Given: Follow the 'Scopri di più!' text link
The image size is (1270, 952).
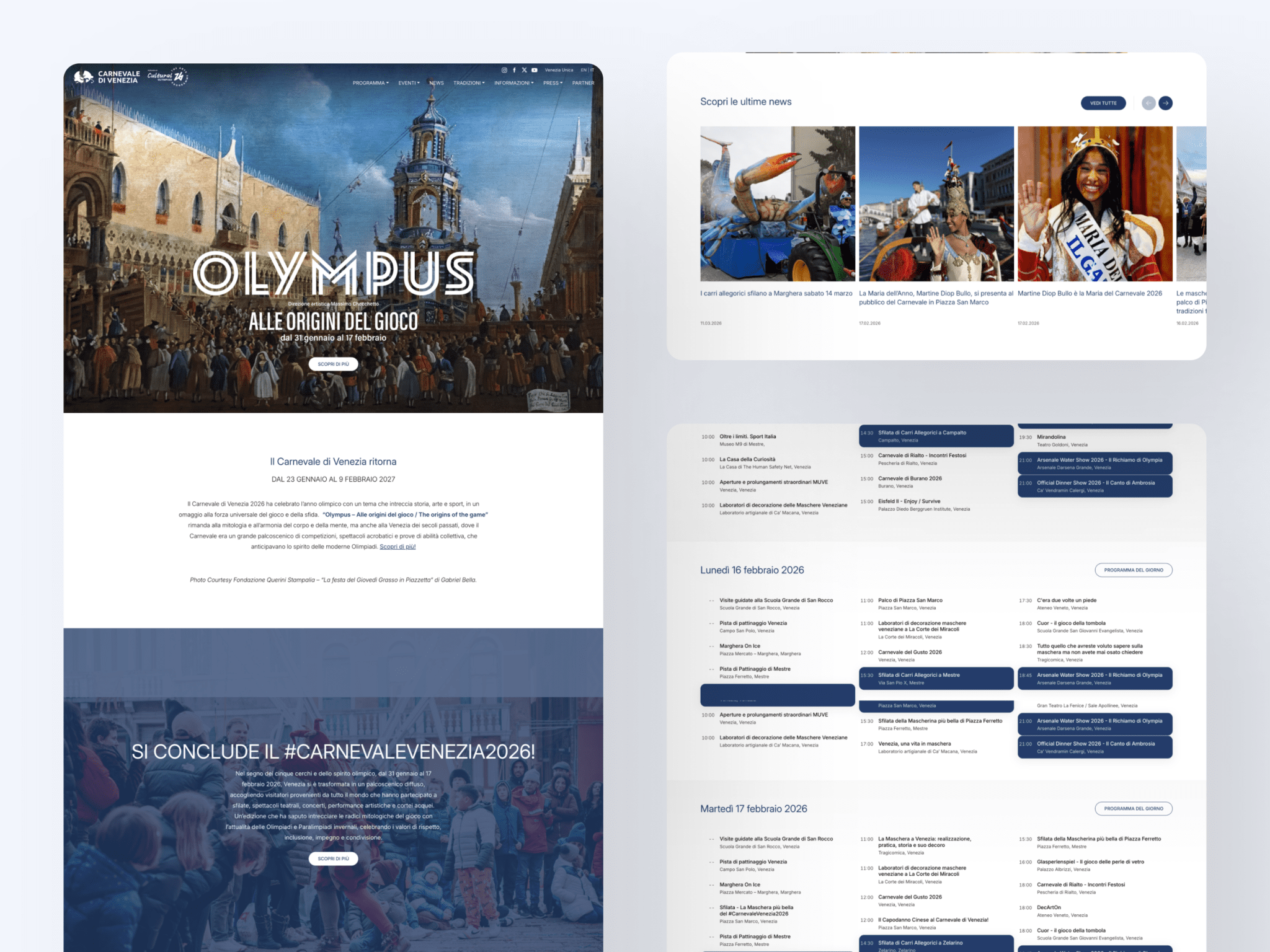Looking at the screenshot, I should [x=397, y=547].
